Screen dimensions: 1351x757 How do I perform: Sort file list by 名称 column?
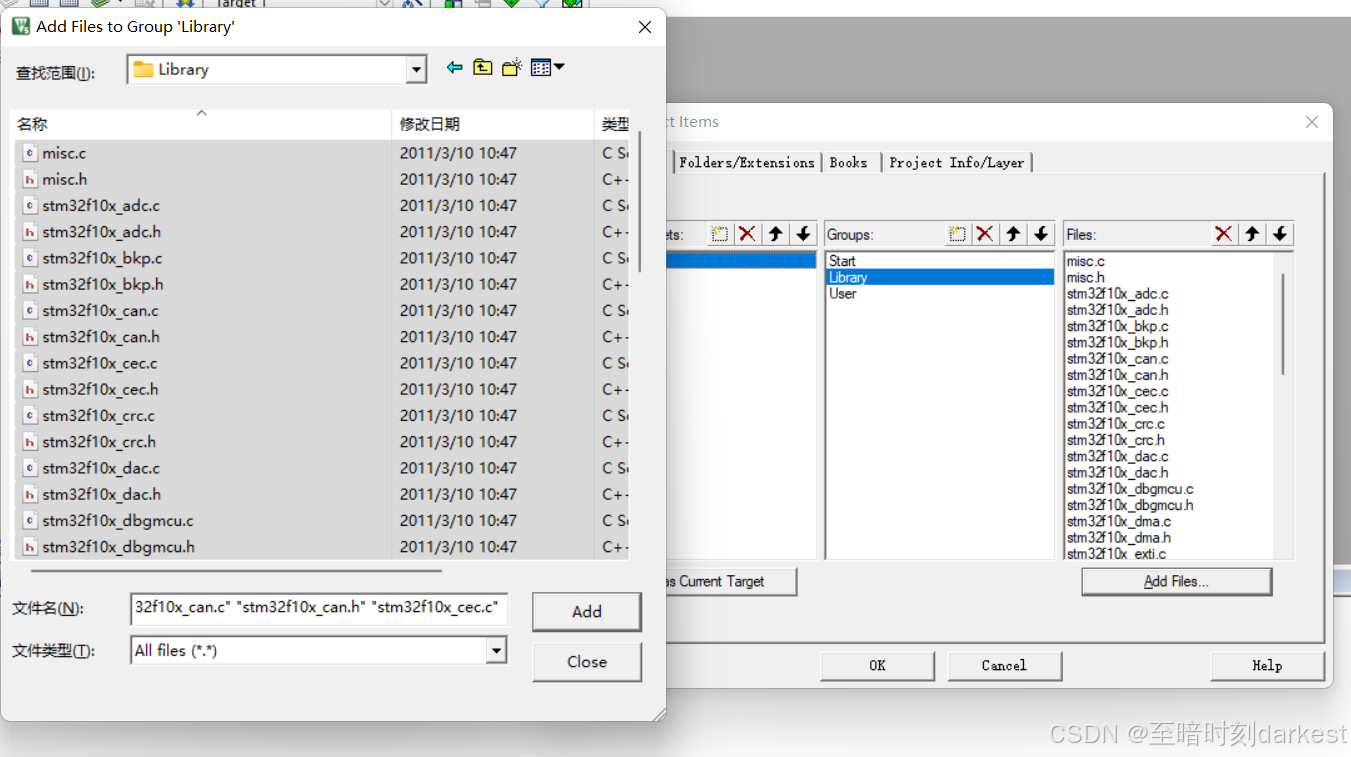click(201, 124)
